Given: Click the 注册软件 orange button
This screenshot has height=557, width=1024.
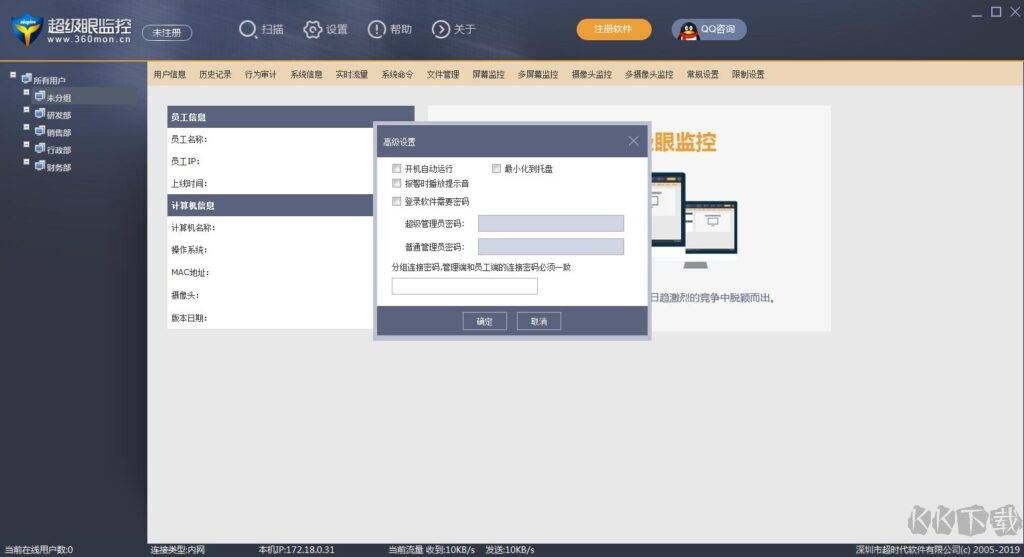Looking at the screenshot, I should pos(613,29).
